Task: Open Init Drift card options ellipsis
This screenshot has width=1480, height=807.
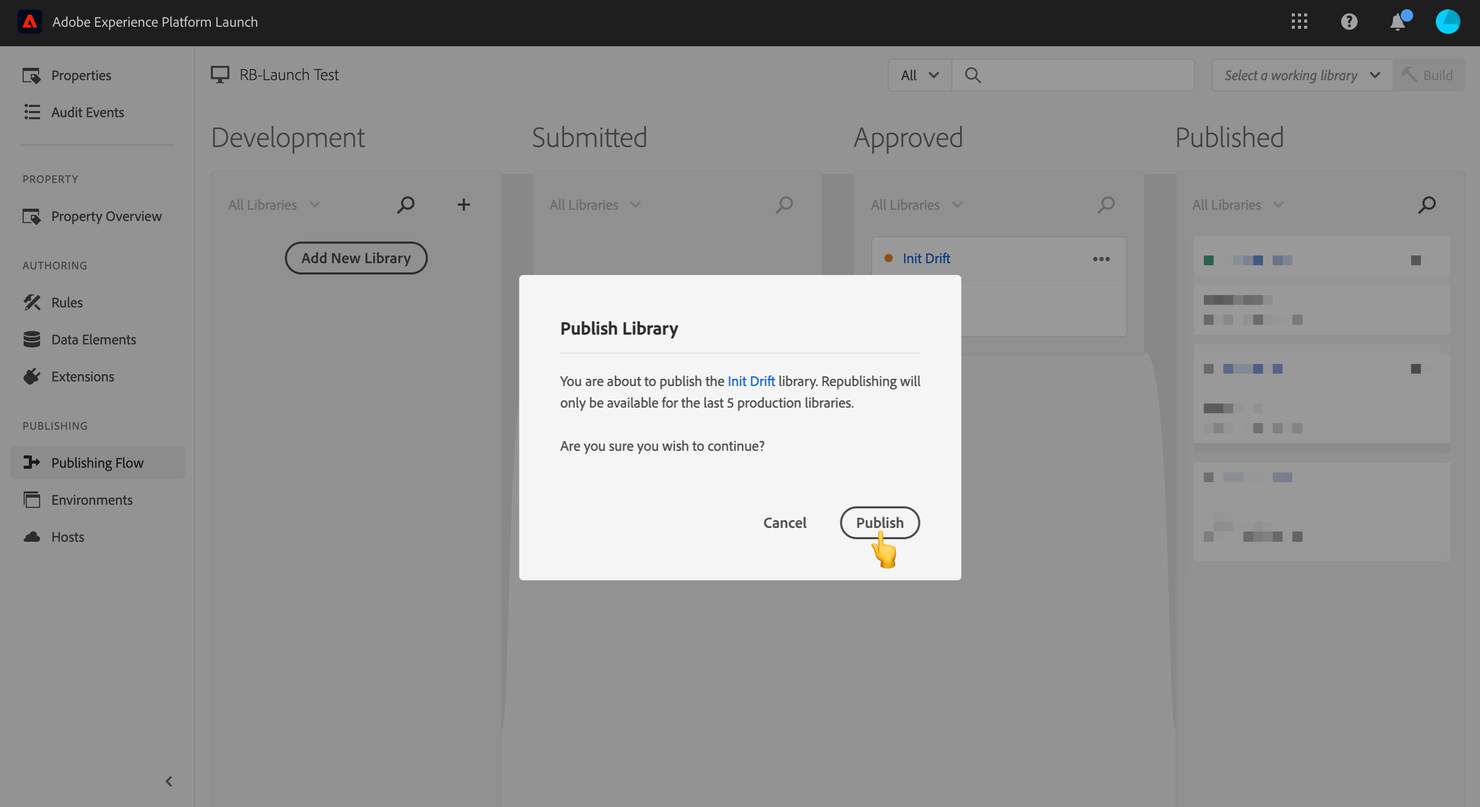Action: [1101, 258]
